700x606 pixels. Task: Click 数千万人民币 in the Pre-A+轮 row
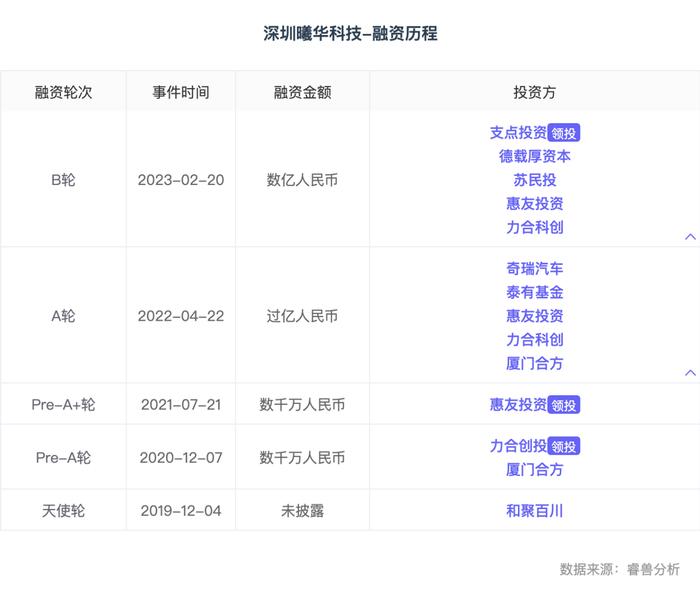(302, 405)
